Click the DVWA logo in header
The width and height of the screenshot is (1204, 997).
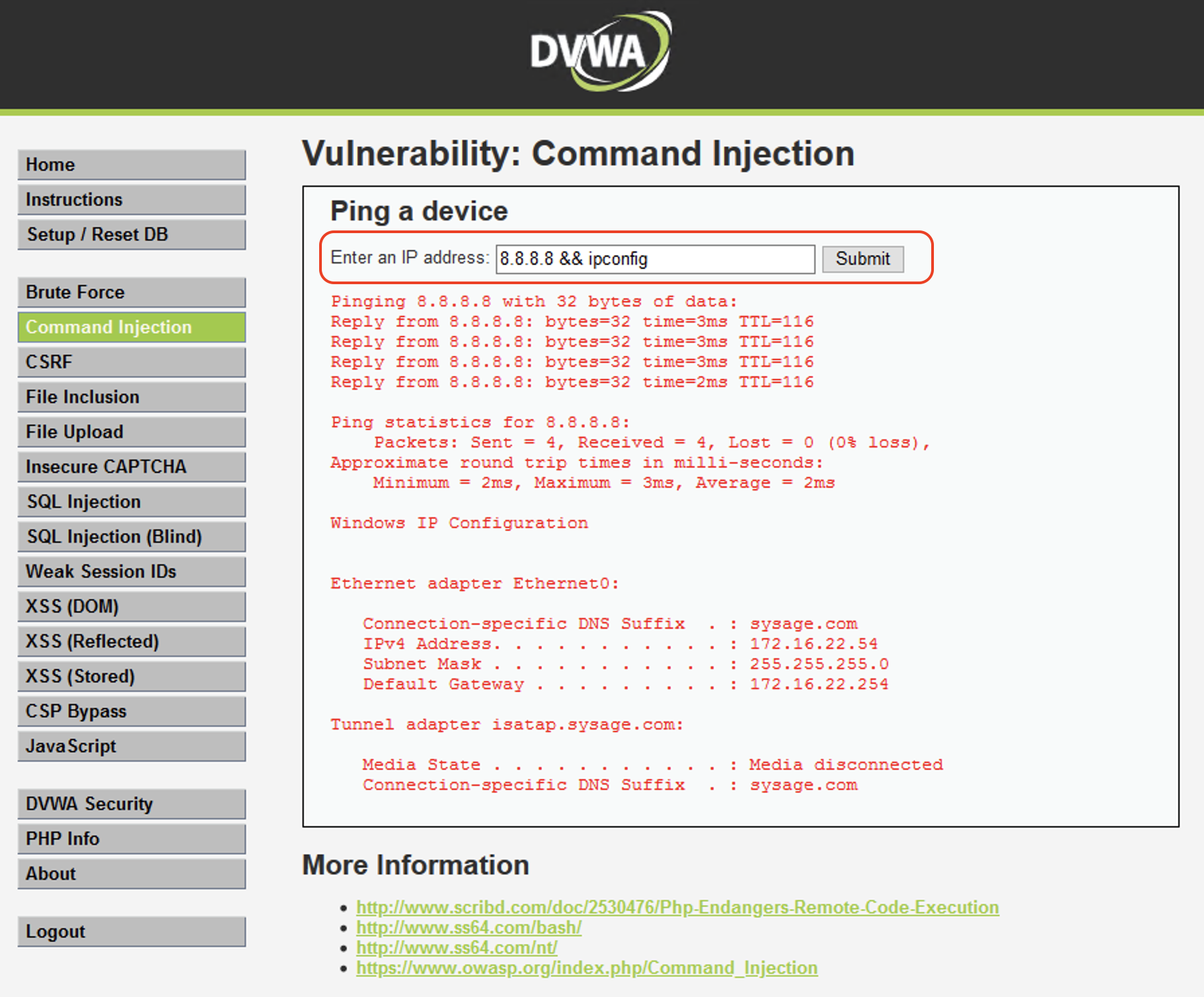600,52
